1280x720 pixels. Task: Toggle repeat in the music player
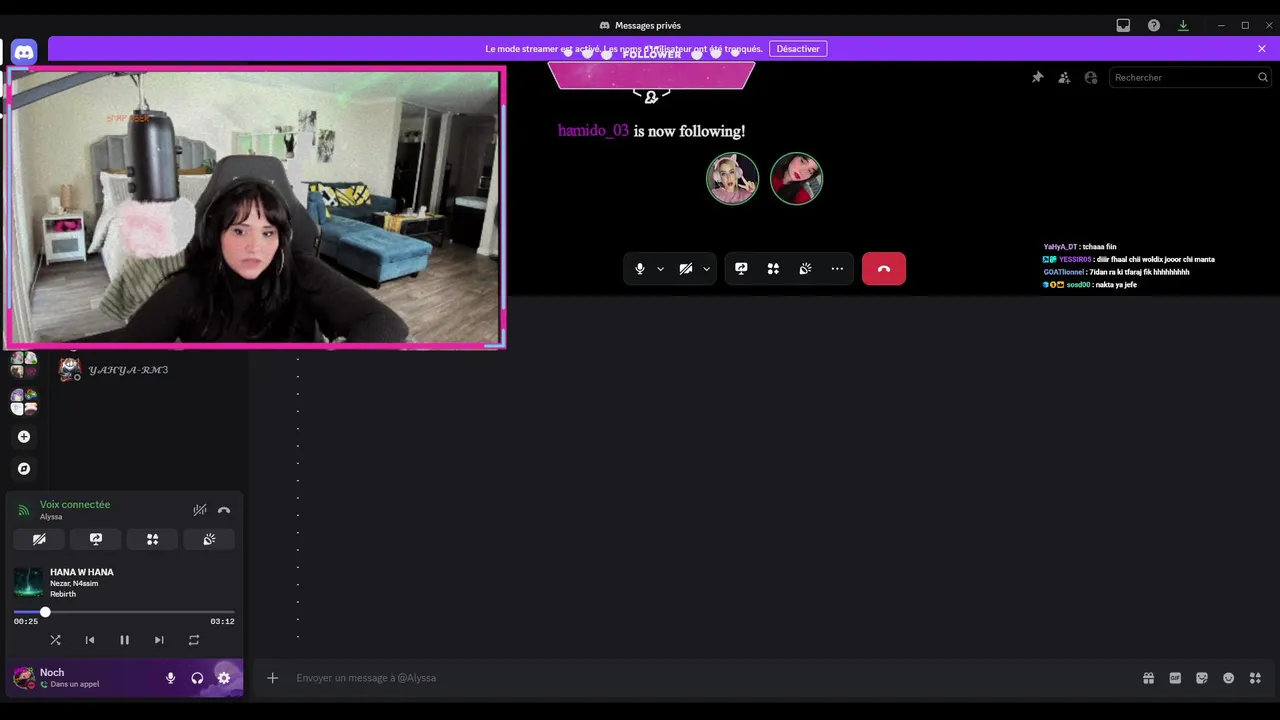[194, 640]
